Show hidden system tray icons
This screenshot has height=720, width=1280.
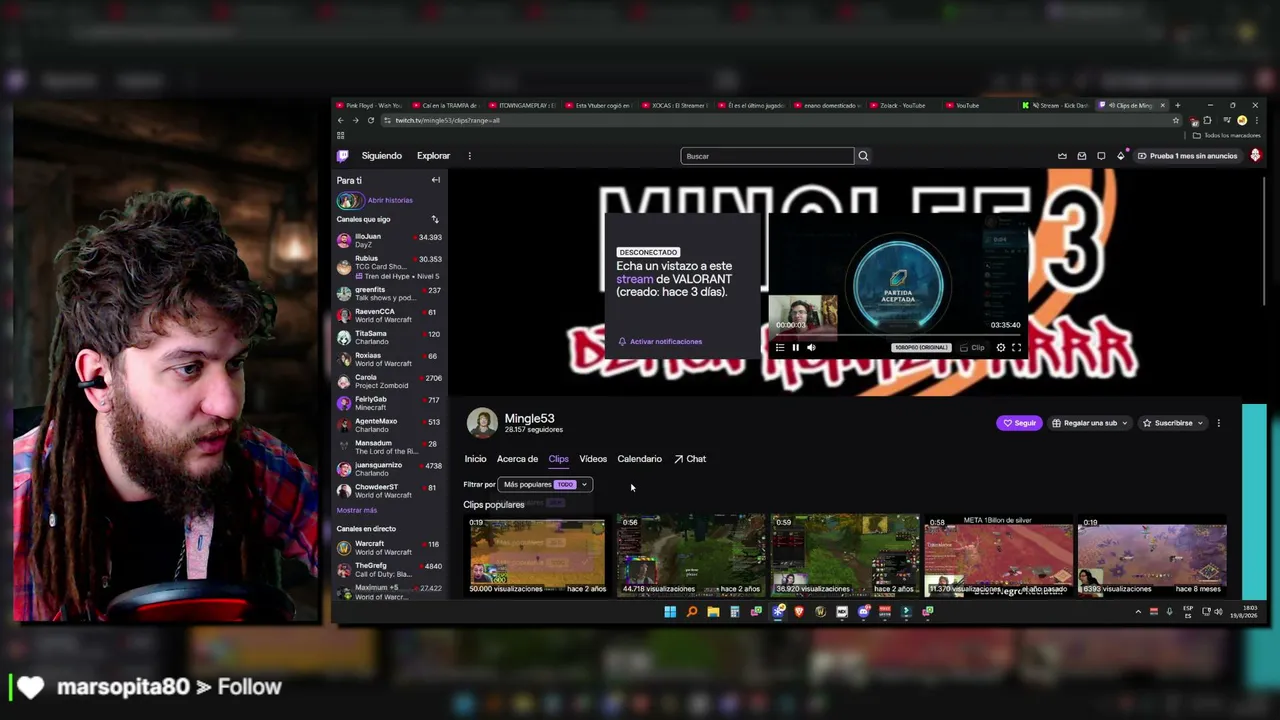[1138, 612]
